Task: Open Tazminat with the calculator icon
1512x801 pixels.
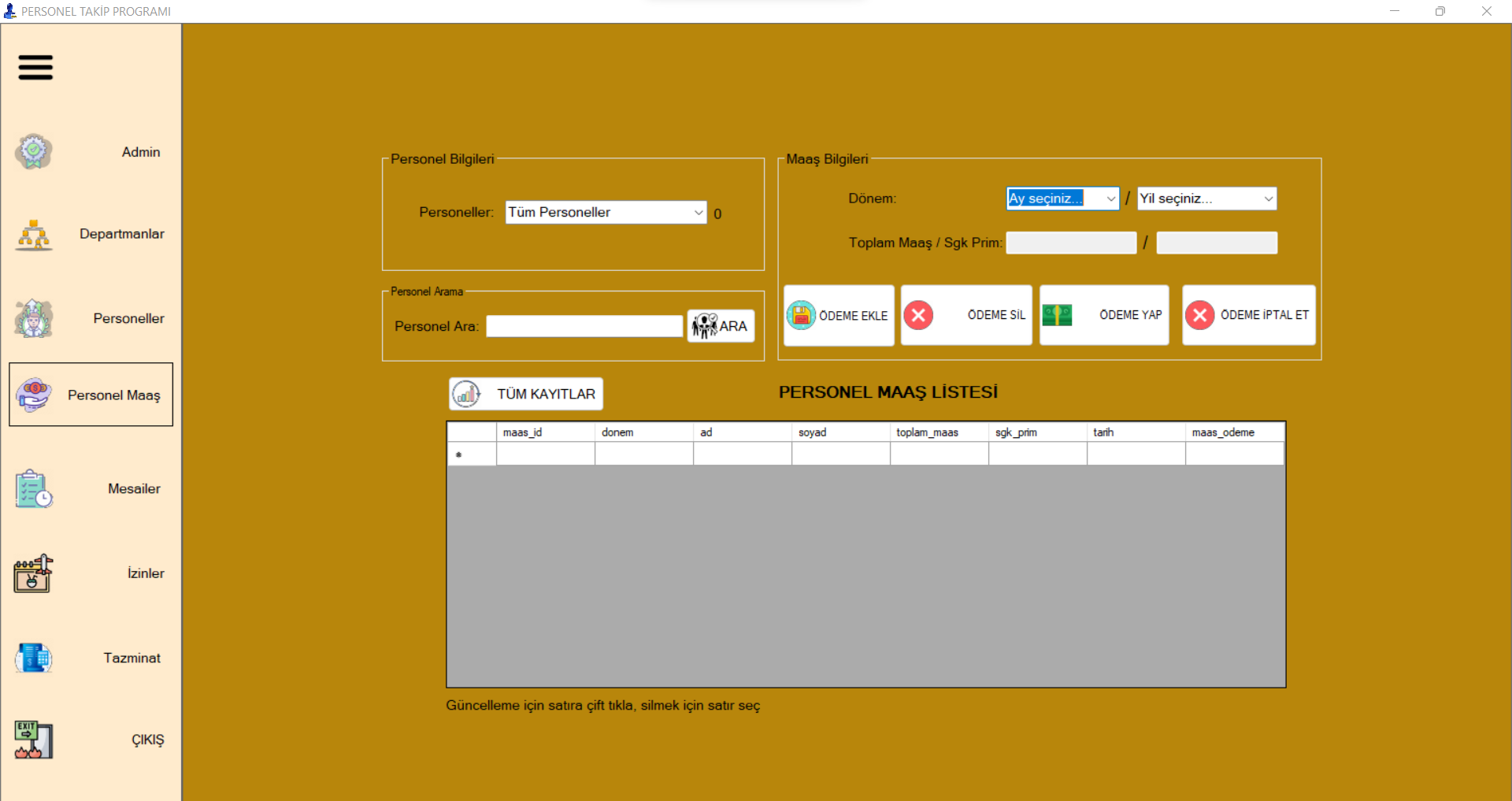Action: 32,658
